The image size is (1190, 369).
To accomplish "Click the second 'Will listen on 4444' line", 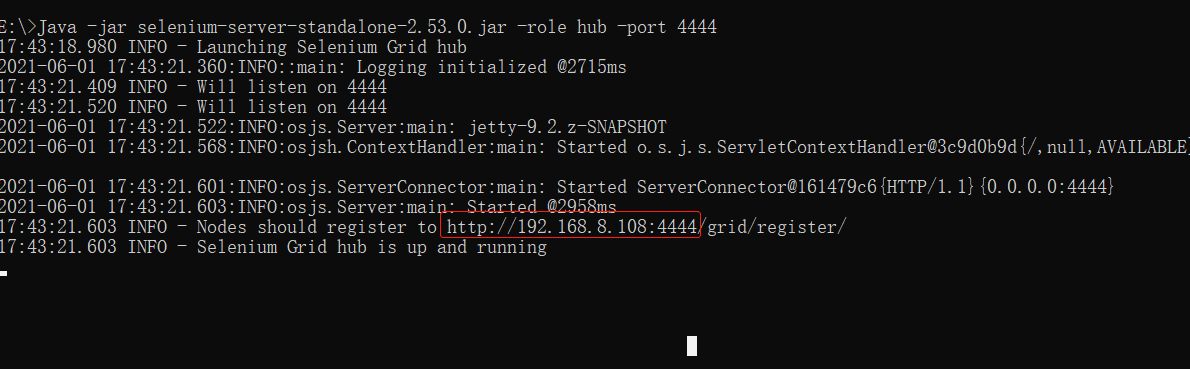I will (x=194, y=107).
